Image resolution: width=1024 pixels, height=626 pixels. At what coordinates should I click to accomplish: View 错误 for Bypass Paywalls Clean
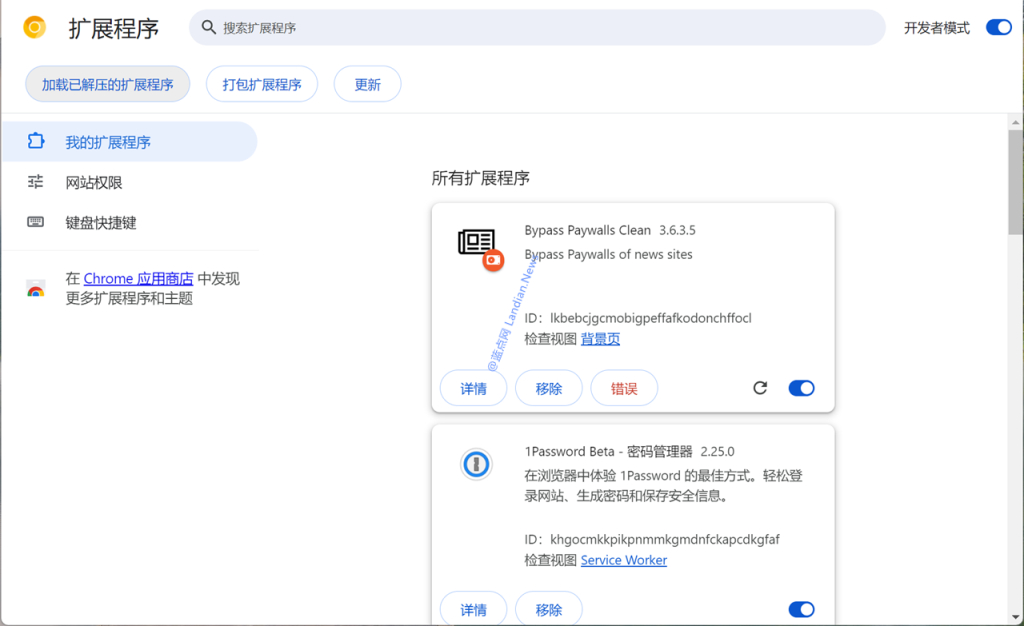click(624, 388)
